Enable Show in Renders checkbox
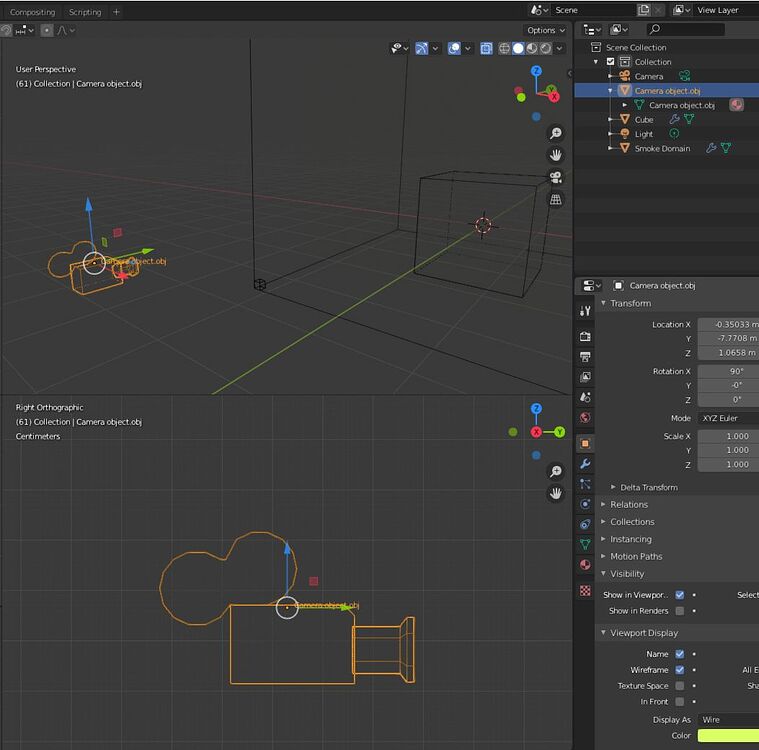The width and height of the screenshot is (759, 750). (x=680, y=611)
